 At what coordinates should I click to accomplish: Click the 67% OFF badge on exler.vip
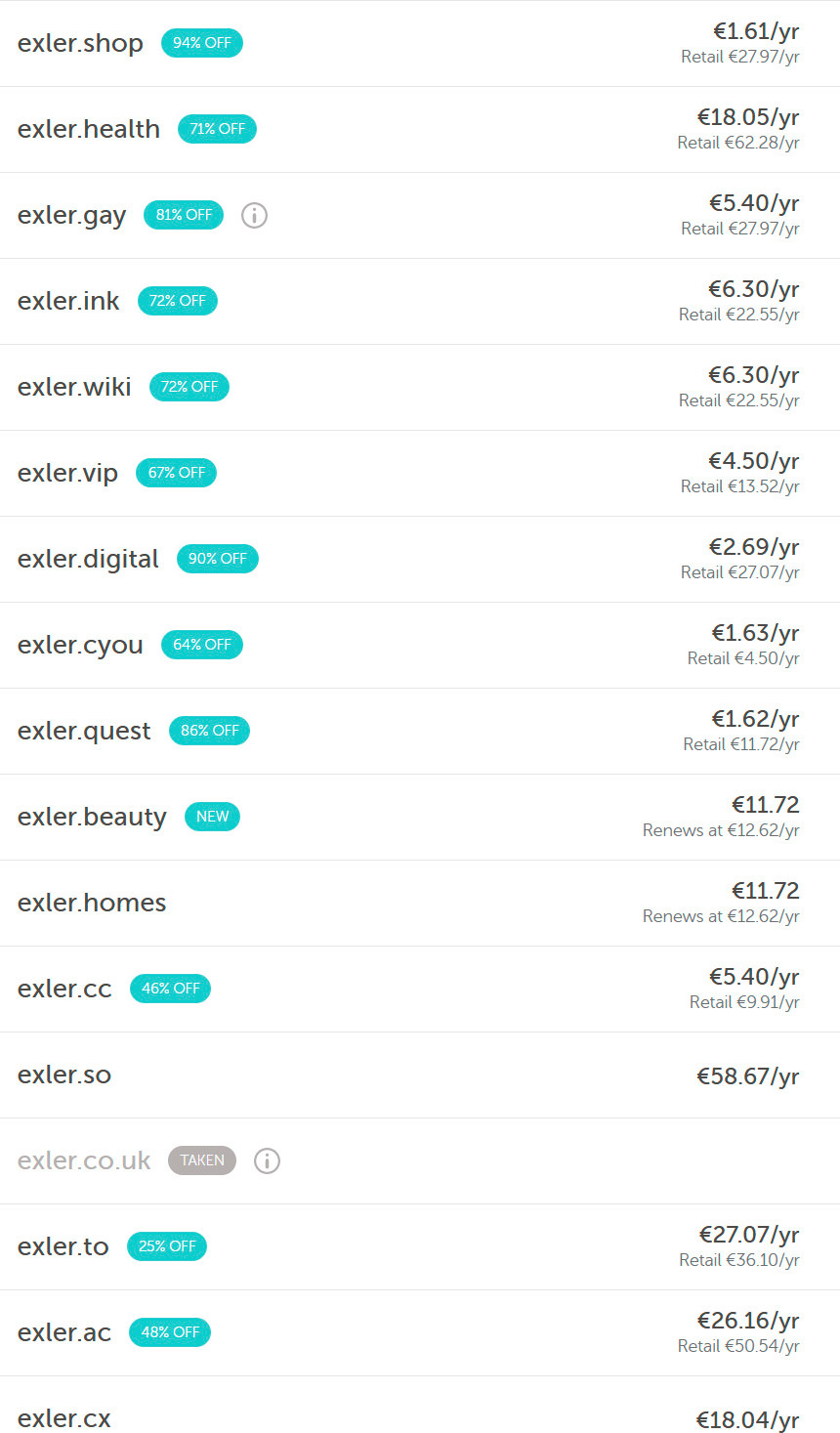coord(177,473)
